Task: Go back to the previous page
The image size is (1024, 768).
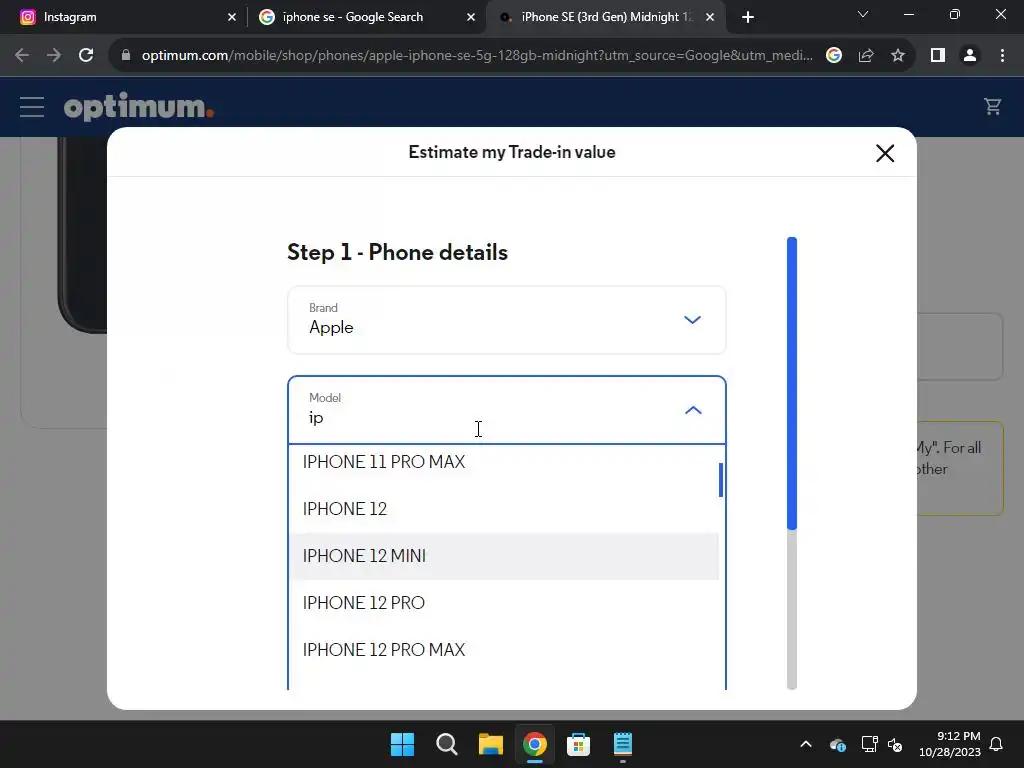Action: 22,56
